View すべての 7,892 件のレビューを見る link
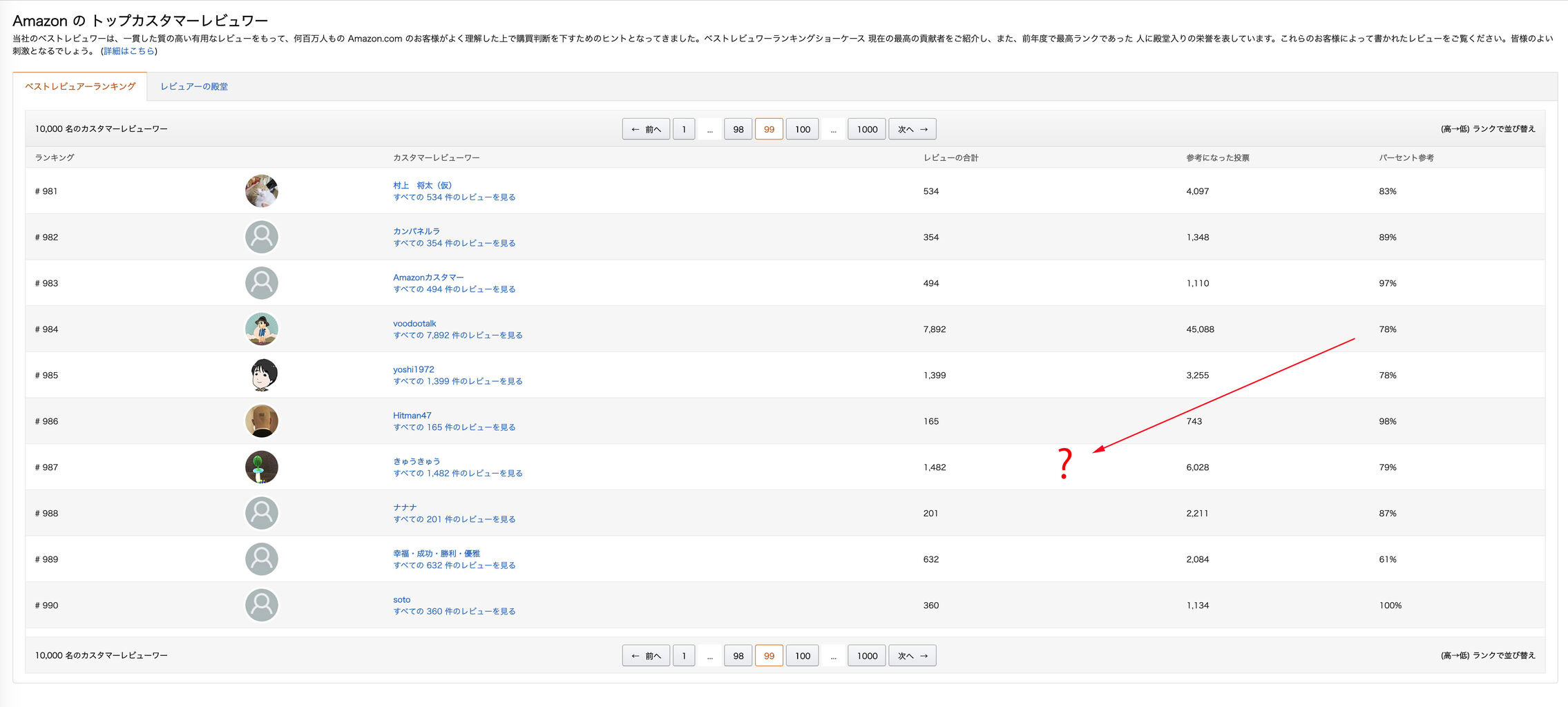1568x707 pixels. point(458,336)
